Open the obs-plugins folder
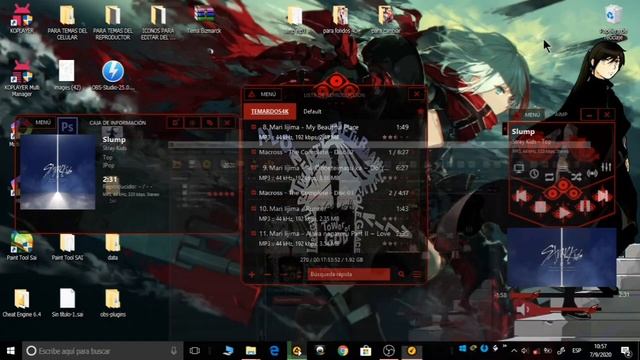The image size is (640, 360). [x=113, y=302]
